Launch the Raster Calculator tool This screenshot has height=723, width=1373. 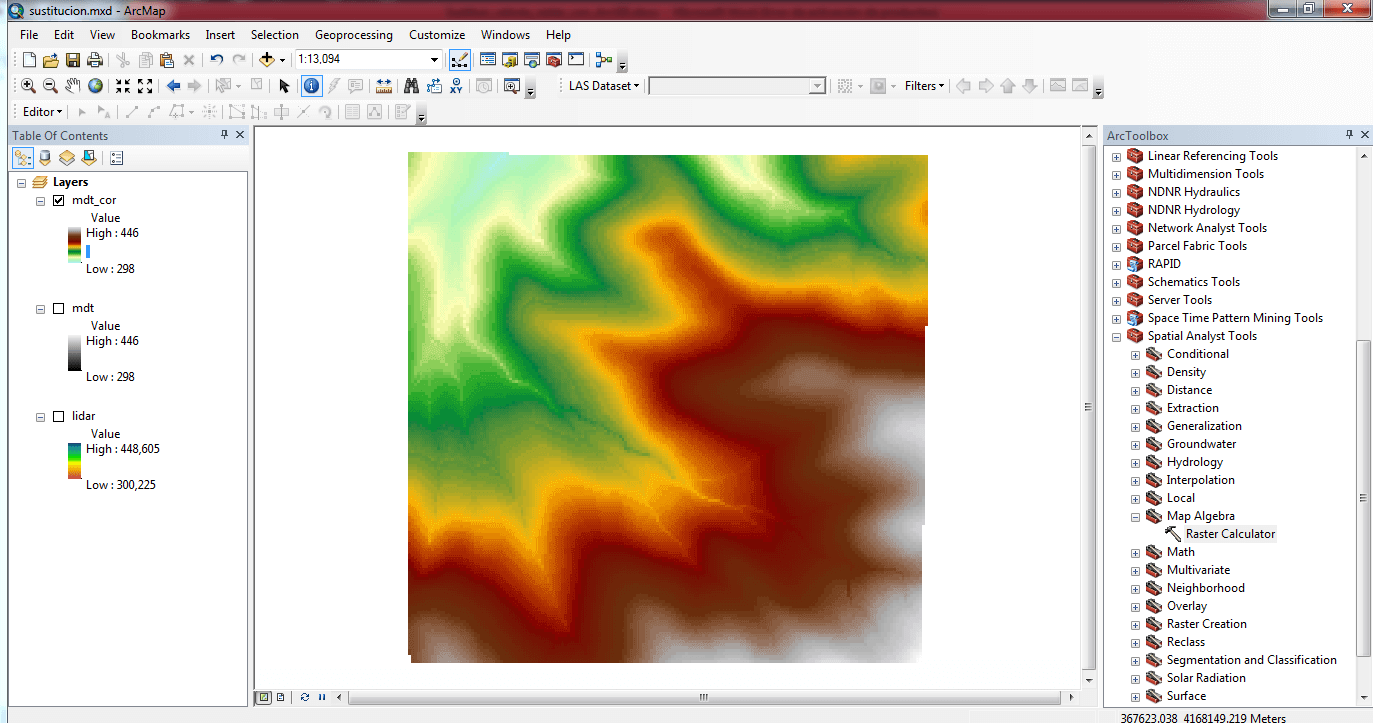coord(1230,534)
